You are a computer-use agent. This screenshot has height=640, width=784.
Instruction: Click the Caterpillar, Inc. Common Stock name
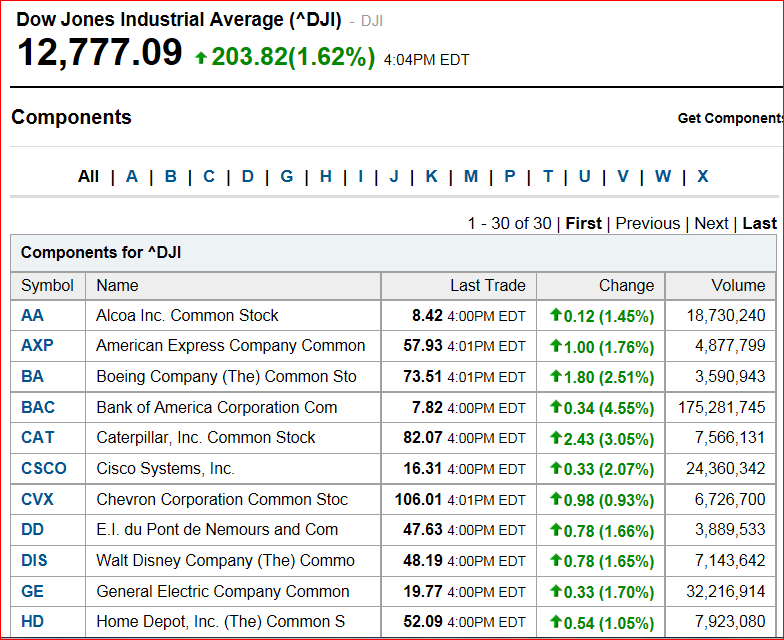click(x=206, y=438)
